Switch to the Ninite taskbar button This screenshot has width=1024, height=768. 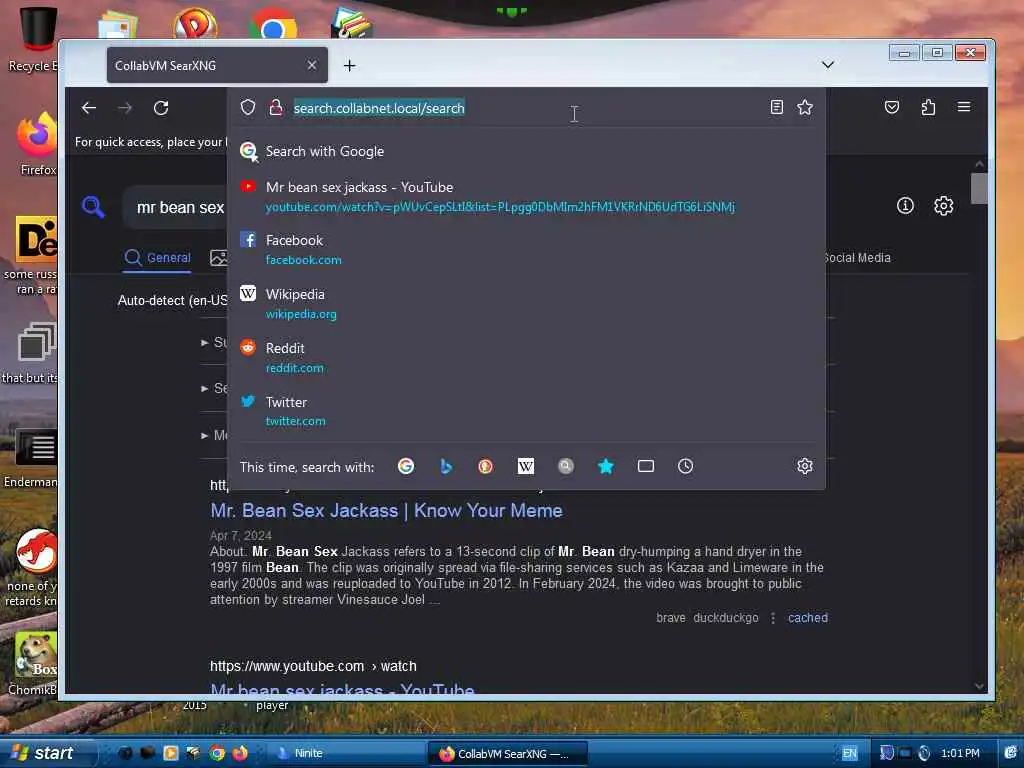click(345, 753)
